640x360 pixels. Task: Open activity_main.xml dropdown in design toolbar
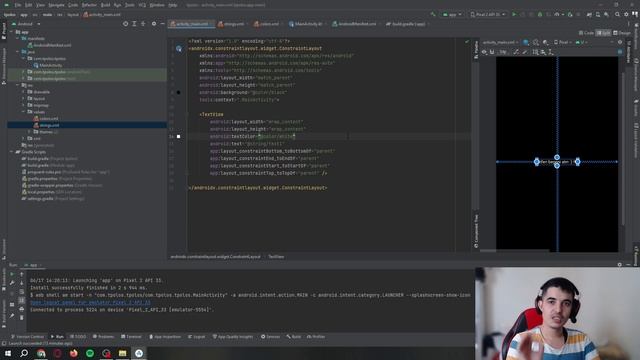pos(500,42)
